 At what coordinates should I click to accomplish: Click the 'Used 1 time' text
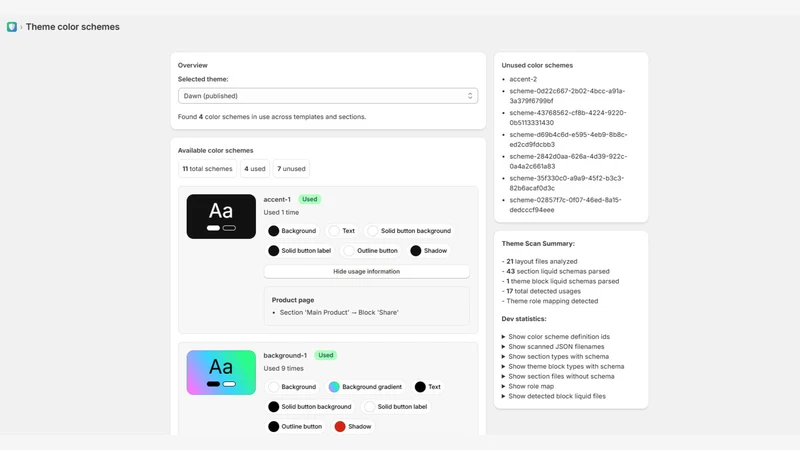[x=282, y=212]
